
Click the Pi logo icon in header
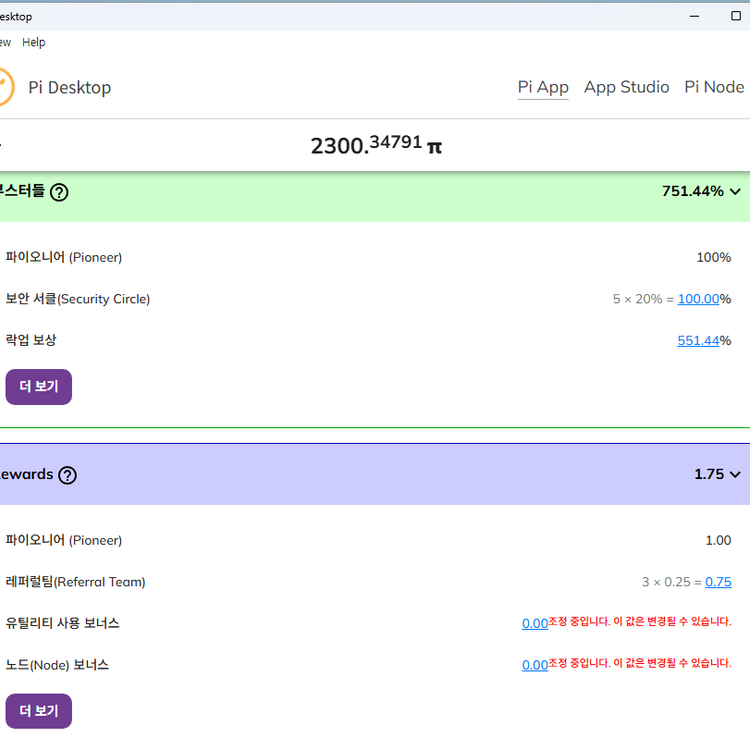click(x=5, y=87)
